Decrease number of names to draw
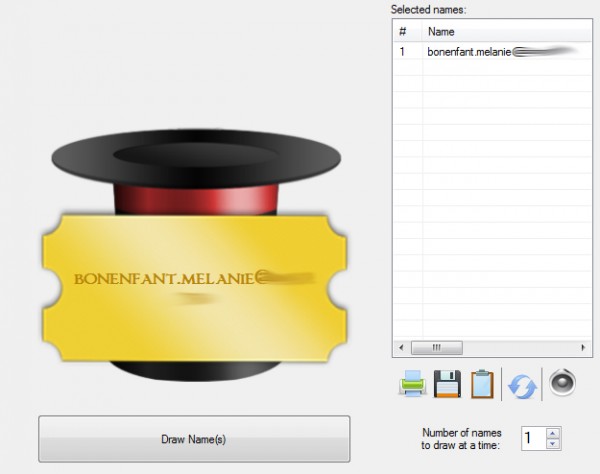This screenshot has width=600, height=474. (553, 444)
